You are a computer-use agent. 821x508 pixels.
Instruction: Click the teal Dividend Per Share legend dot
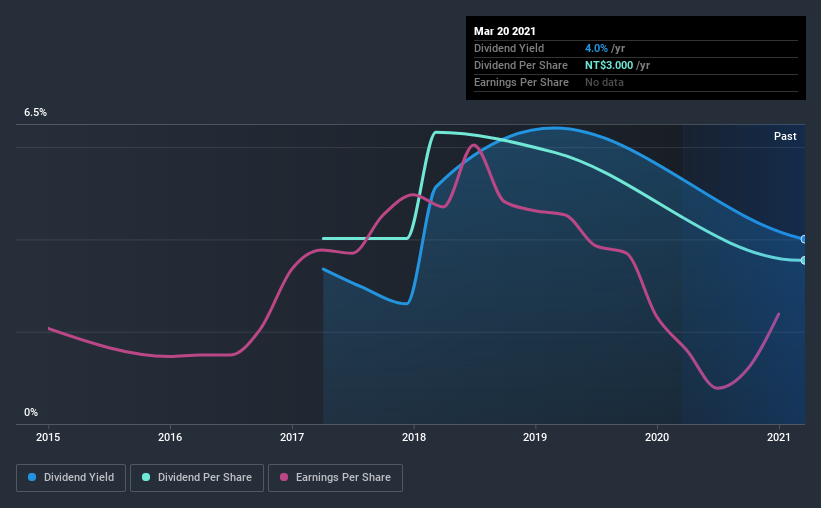(x=146, y=477)
